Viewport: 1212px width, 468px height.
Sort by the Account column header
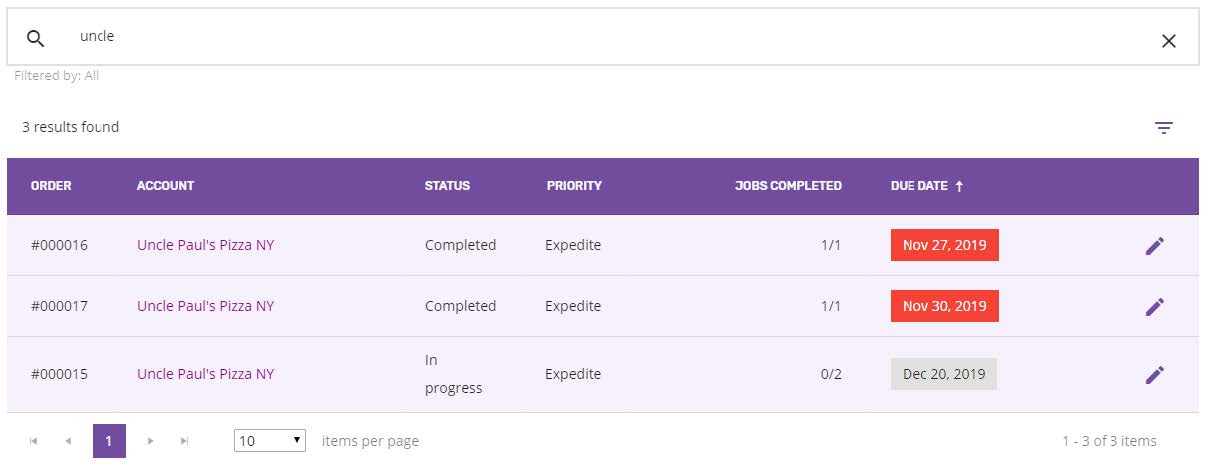point(165,186)
